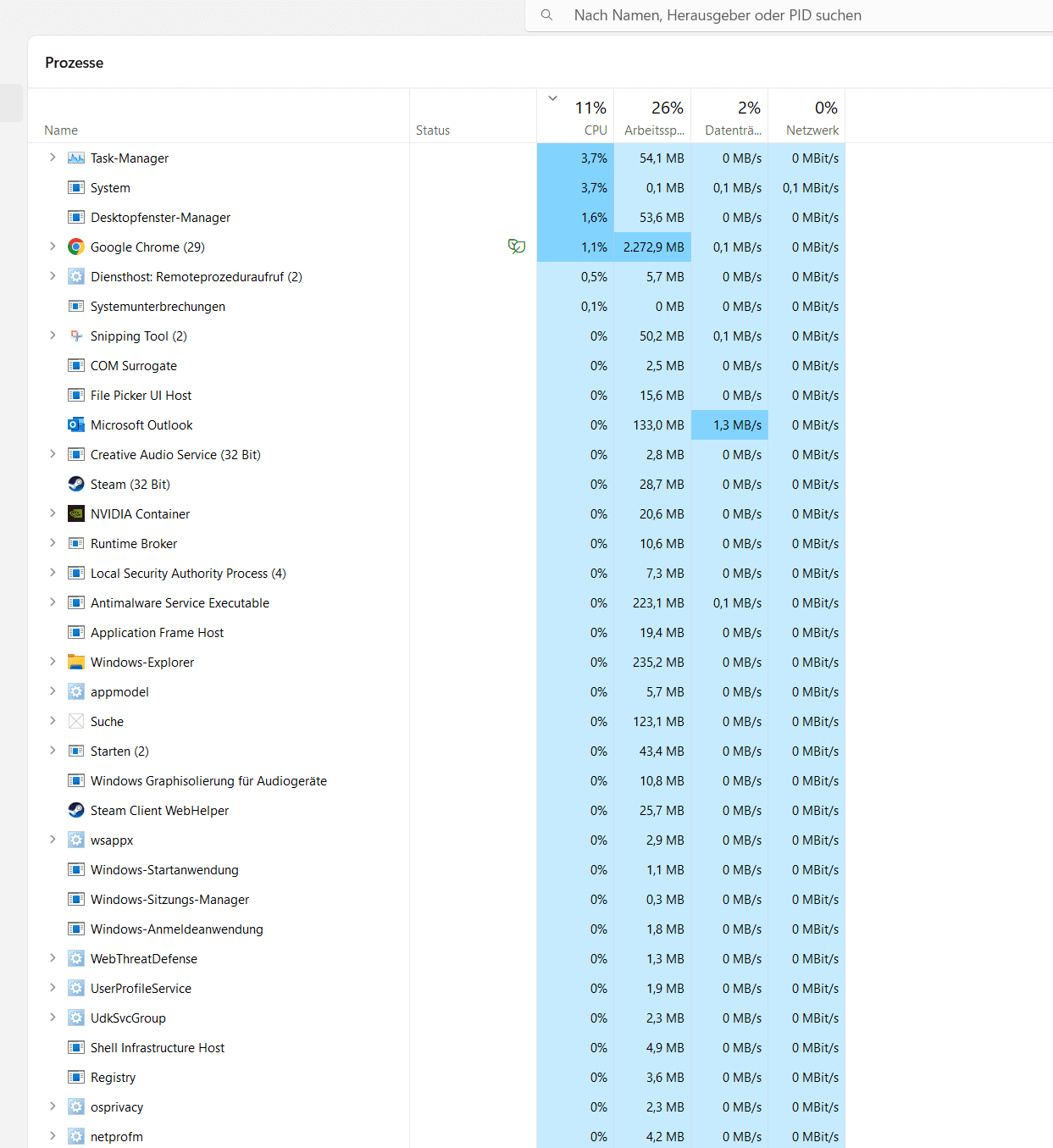Click the NVIDIA Container icon

point(76,514)
